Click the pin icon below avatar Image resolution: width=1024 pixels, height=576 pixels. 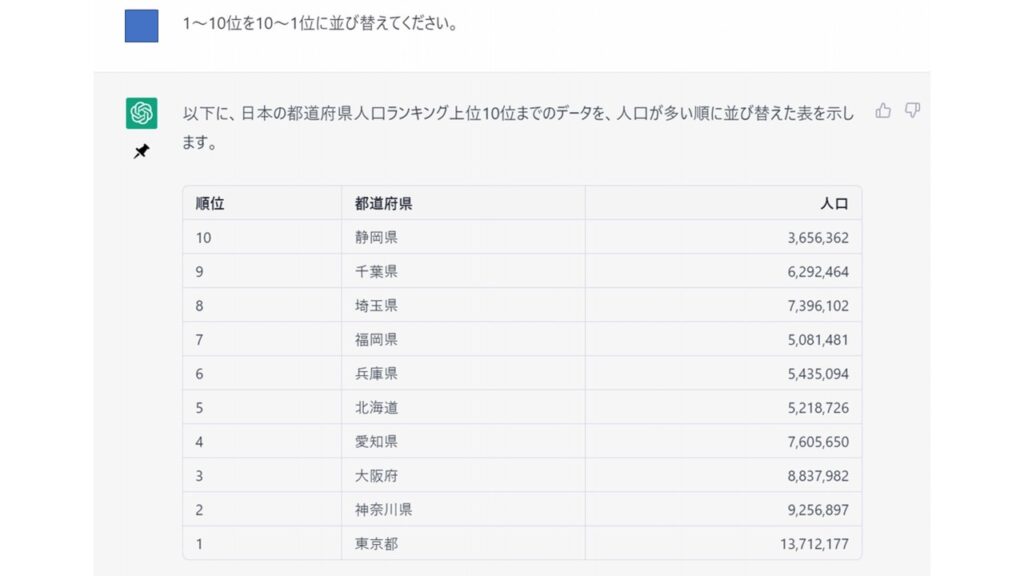tap(142, 152)
